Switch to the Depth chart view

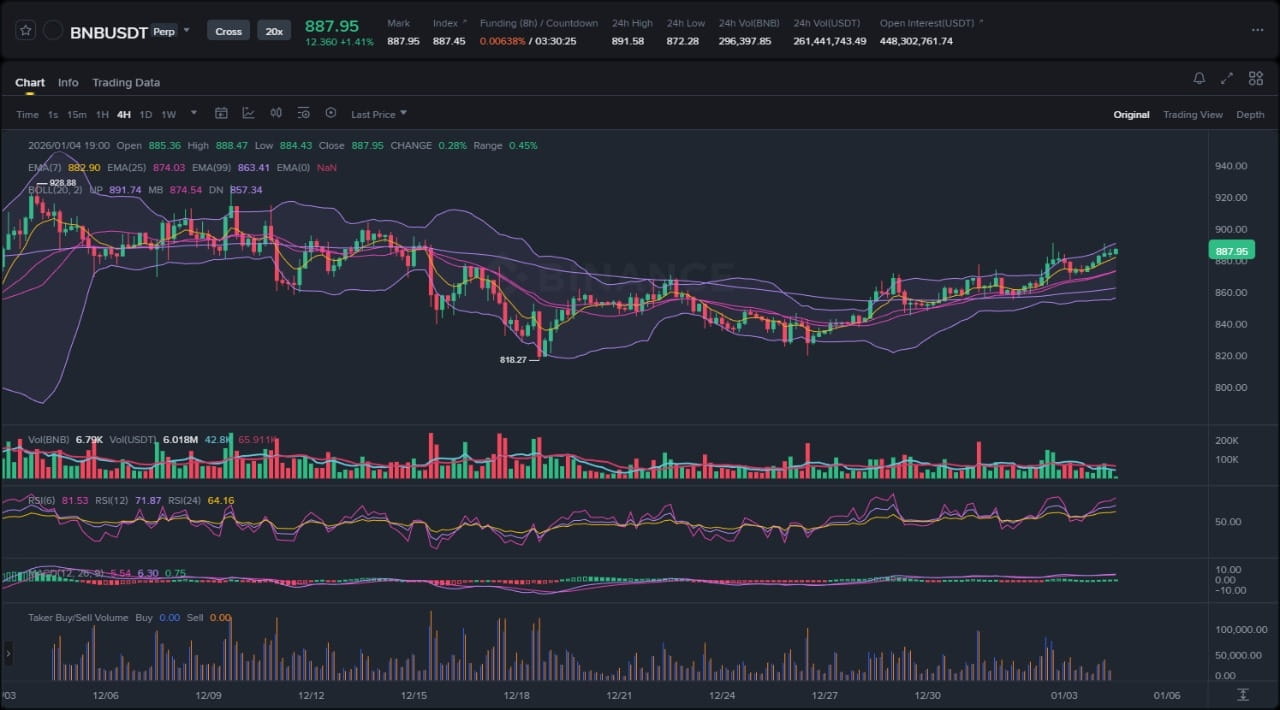point(1250,115)
